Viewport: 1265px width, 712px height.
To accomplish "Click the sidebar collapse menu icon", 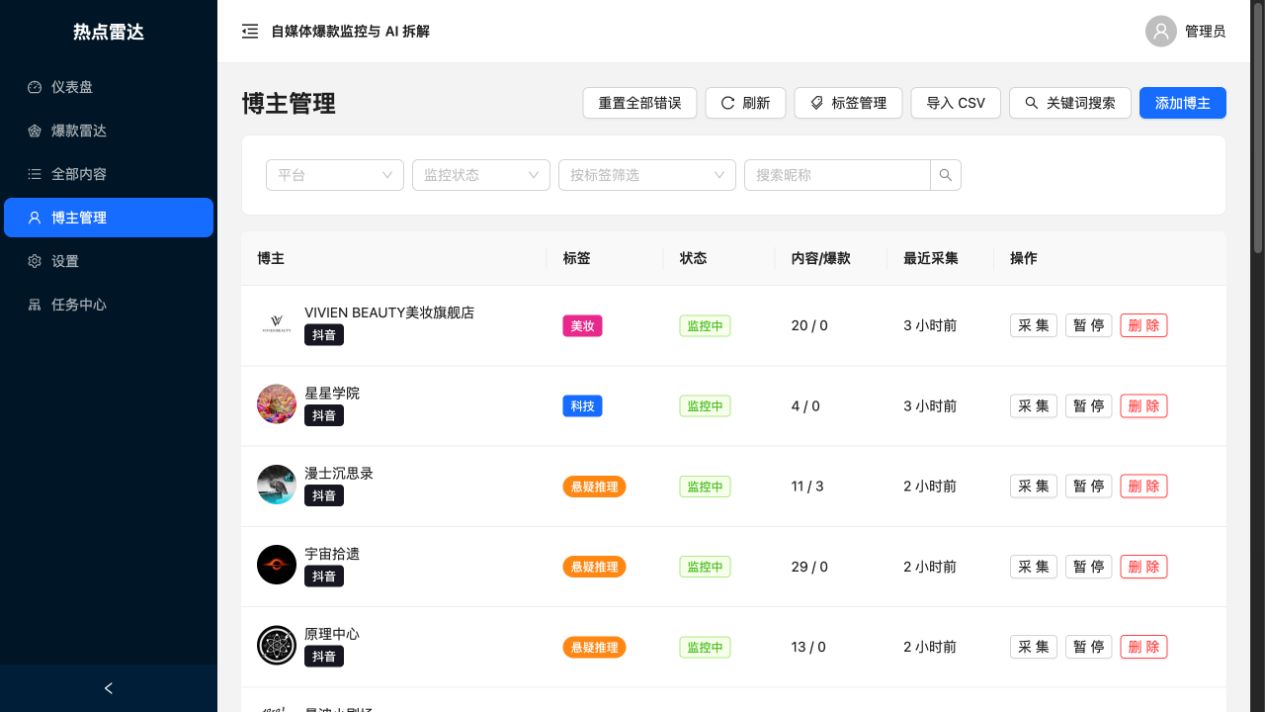I will [x=250, y=31].
